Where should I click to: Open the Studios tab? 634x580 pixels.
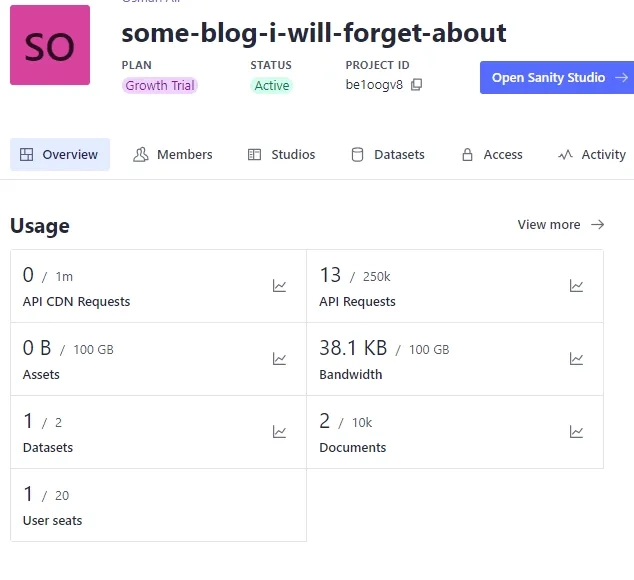[281, 155]
